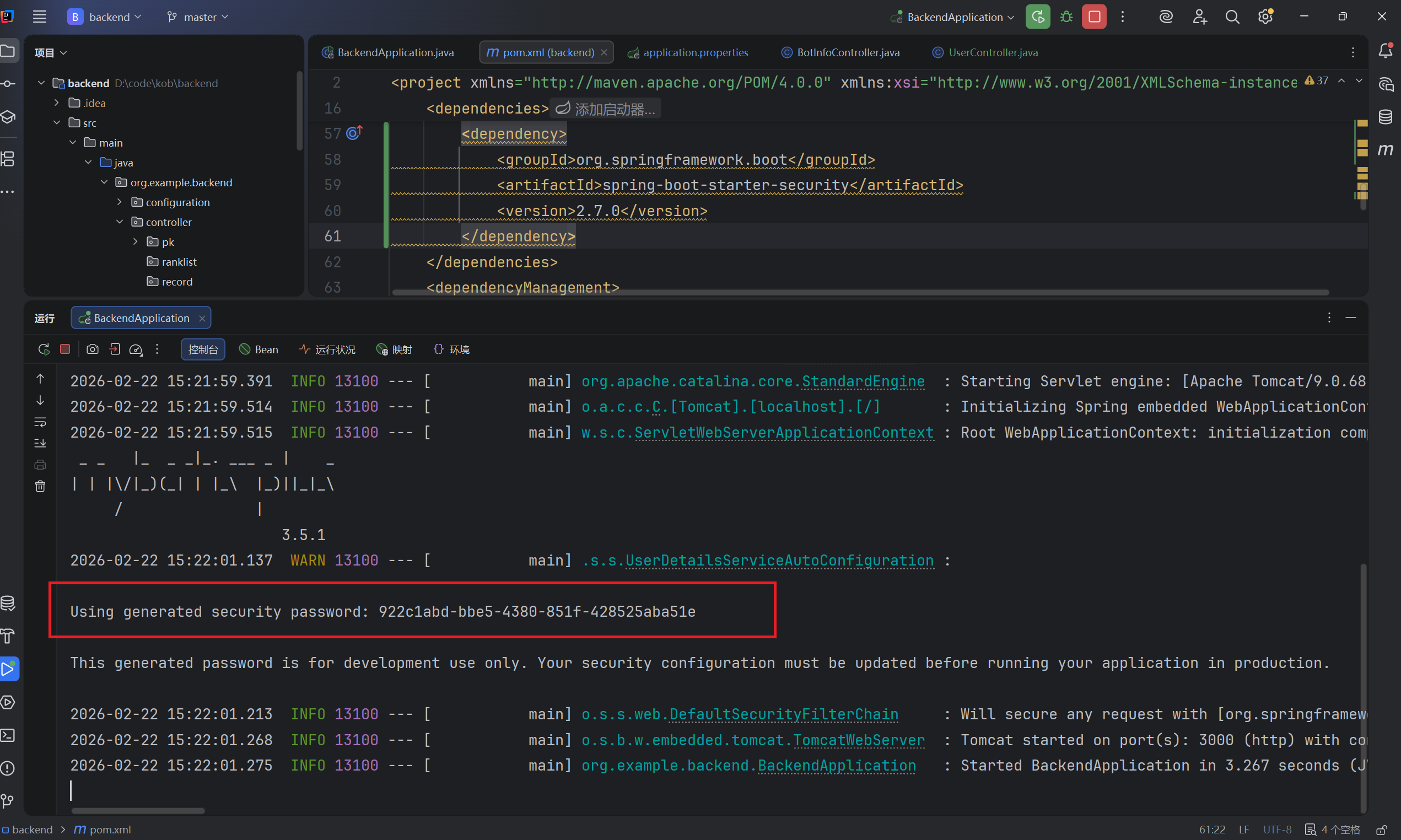
Task: Click the DefaultSecurityFilterChain link in console
Action: click(x=783, y=714)
